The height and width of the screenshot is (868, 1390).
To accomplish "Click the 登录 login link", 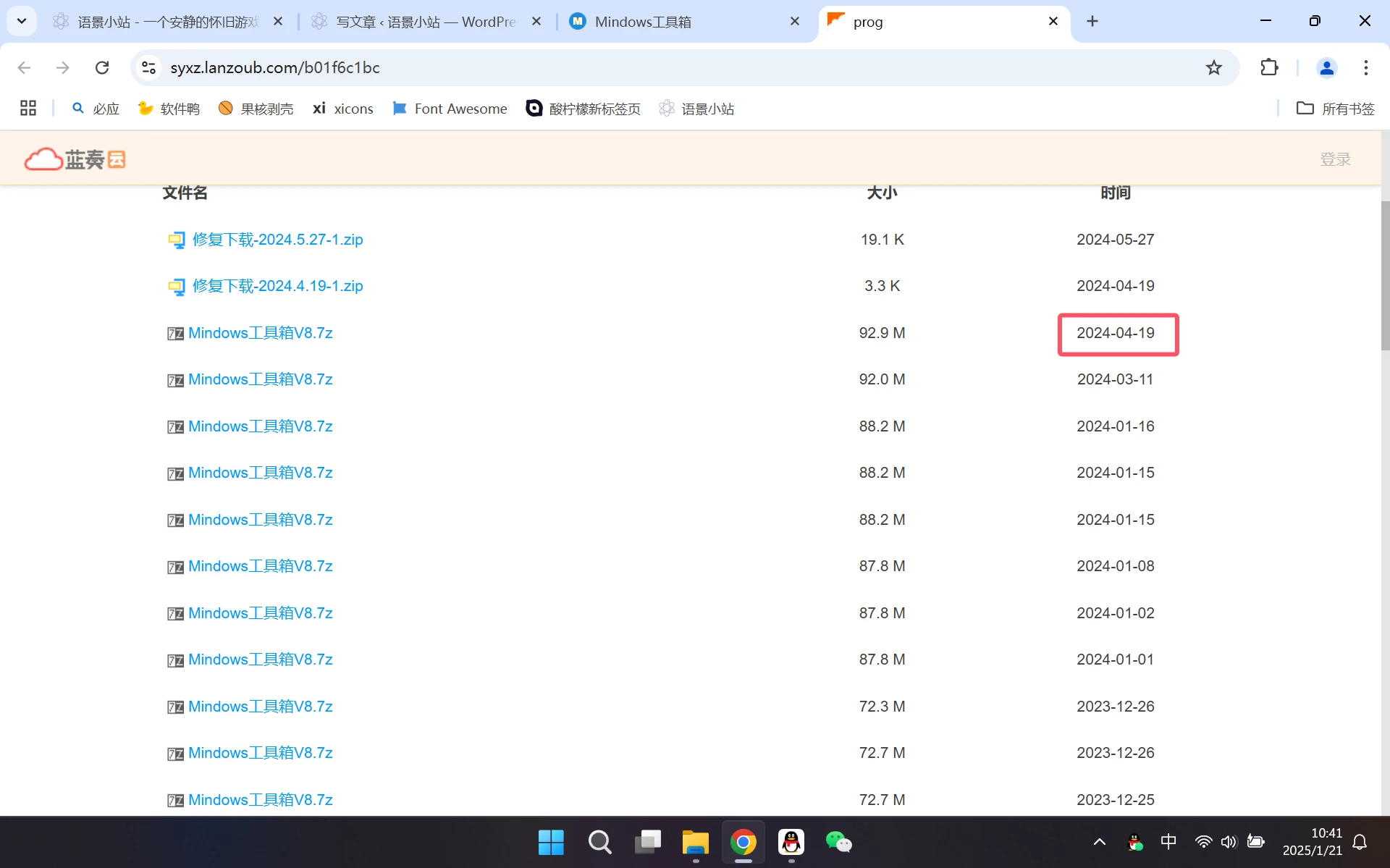I will point(1335,159).
